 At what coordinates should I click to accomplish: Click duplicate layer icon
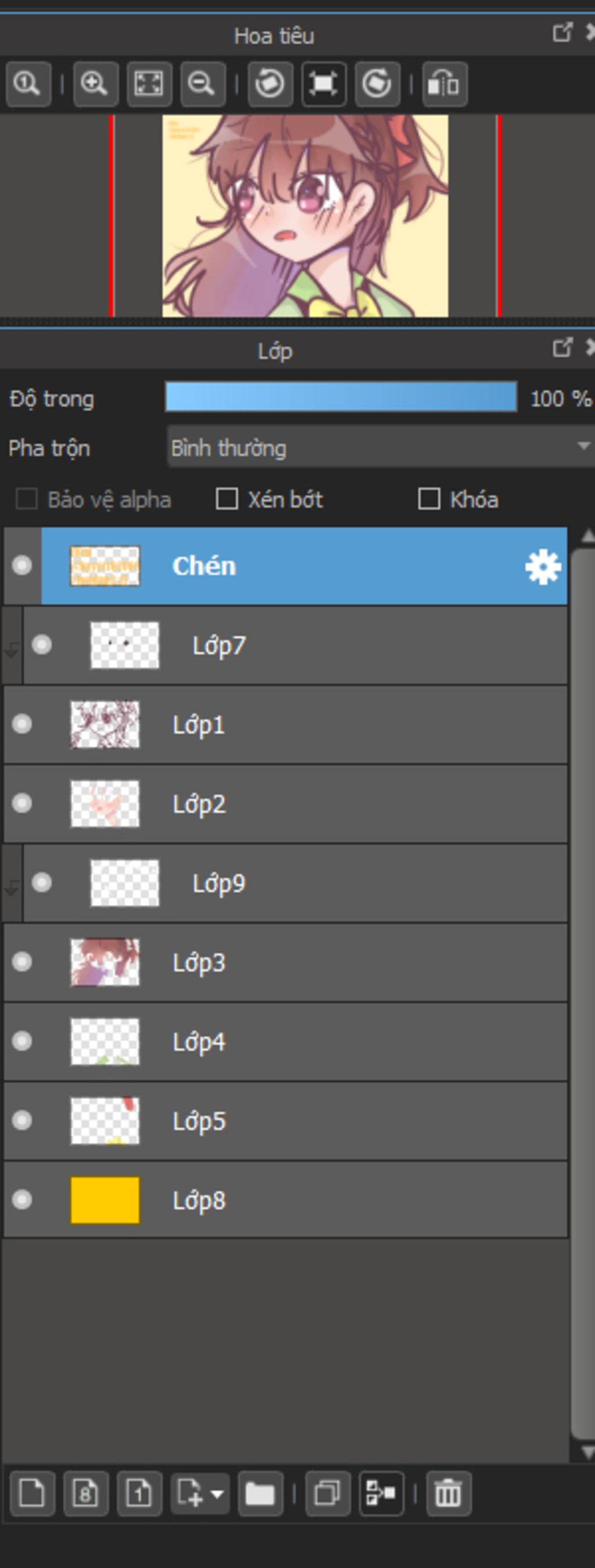tap(328, 1493)
